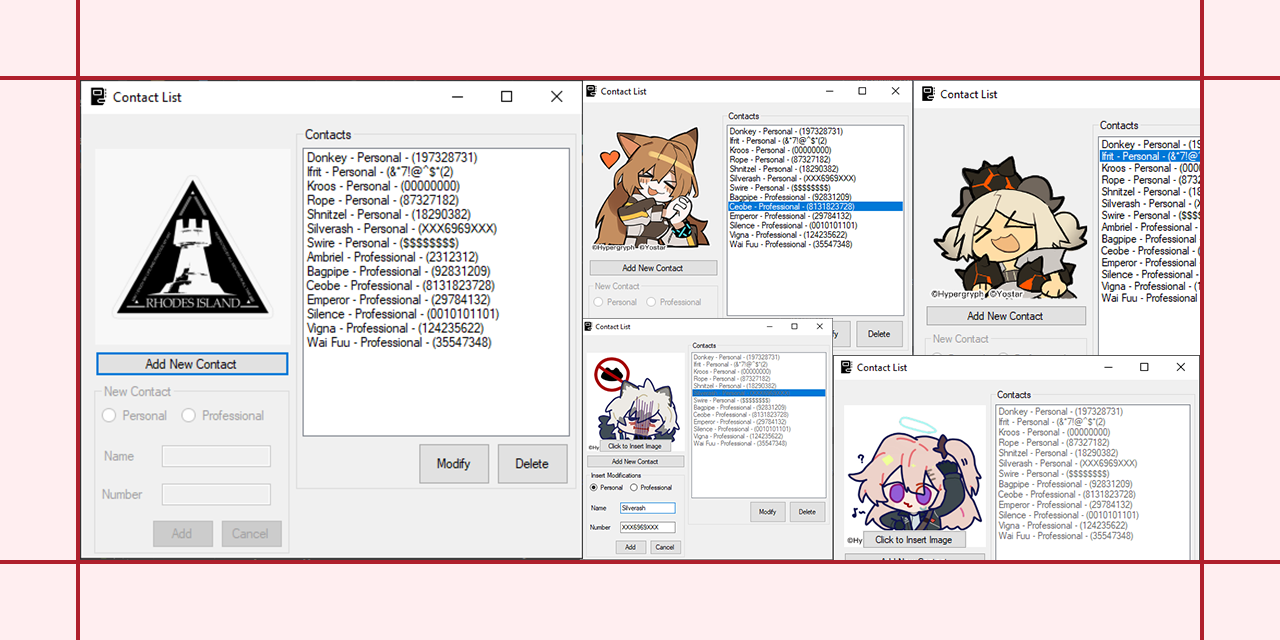Select the Personal radio in the top-middle New Contact section
Image resolution: width=1280 pixels, height=640 pixels.
(x=600, y=302)
